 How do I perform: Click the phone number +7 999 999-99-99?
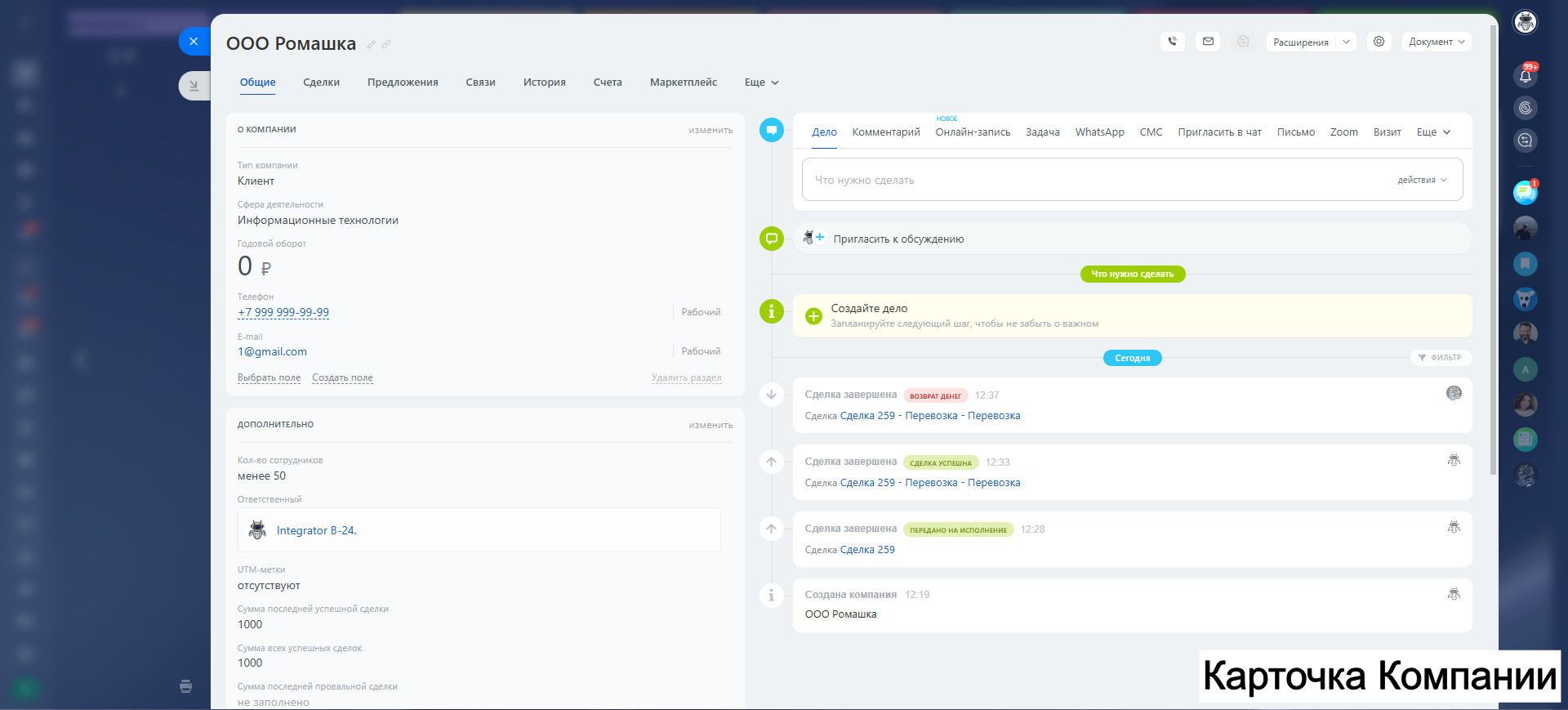283,312
